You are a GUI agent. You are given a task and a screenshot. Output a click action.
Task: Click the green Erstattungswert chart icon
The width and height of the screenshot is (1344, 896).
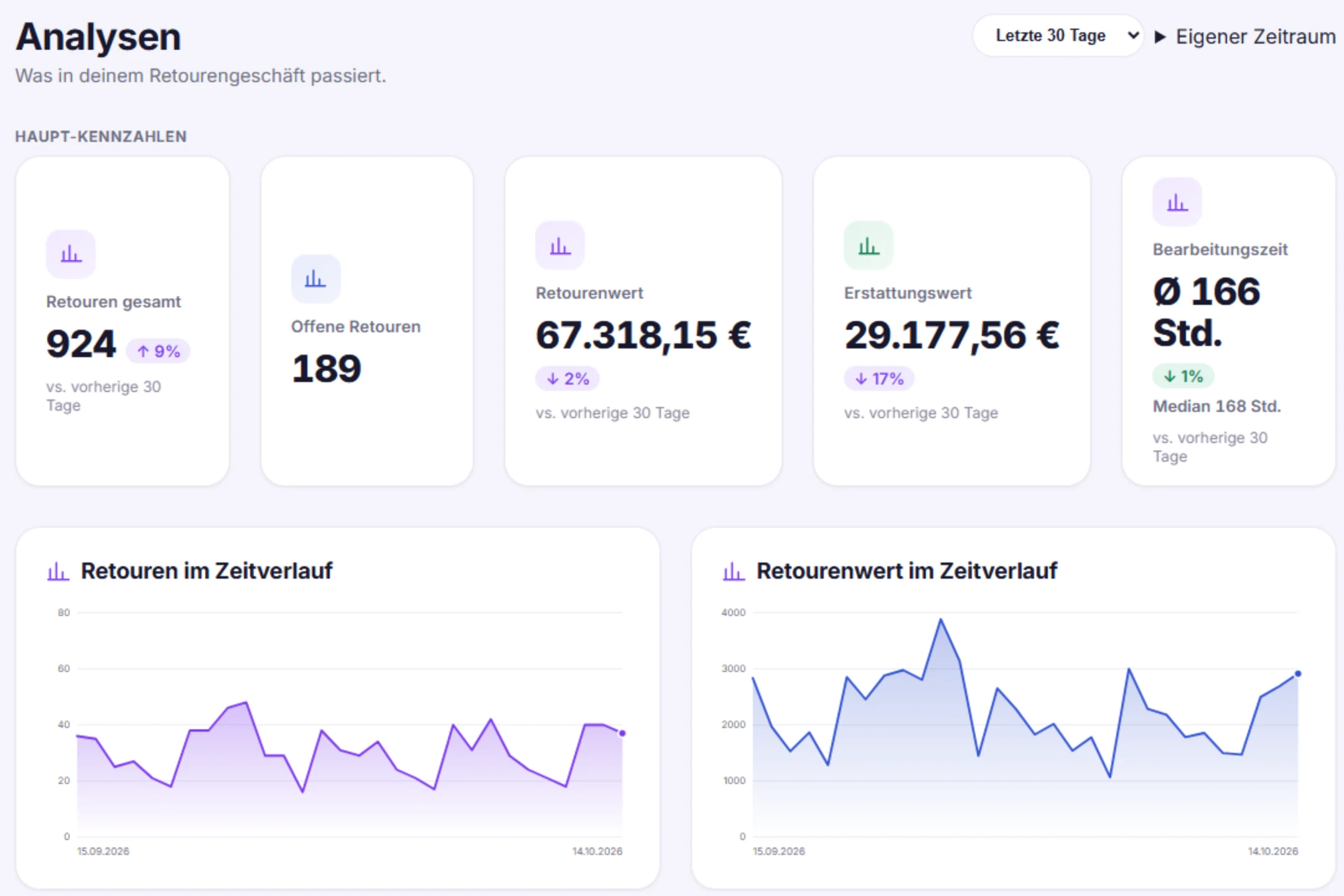pyautogui.click(x=869, y=245)
